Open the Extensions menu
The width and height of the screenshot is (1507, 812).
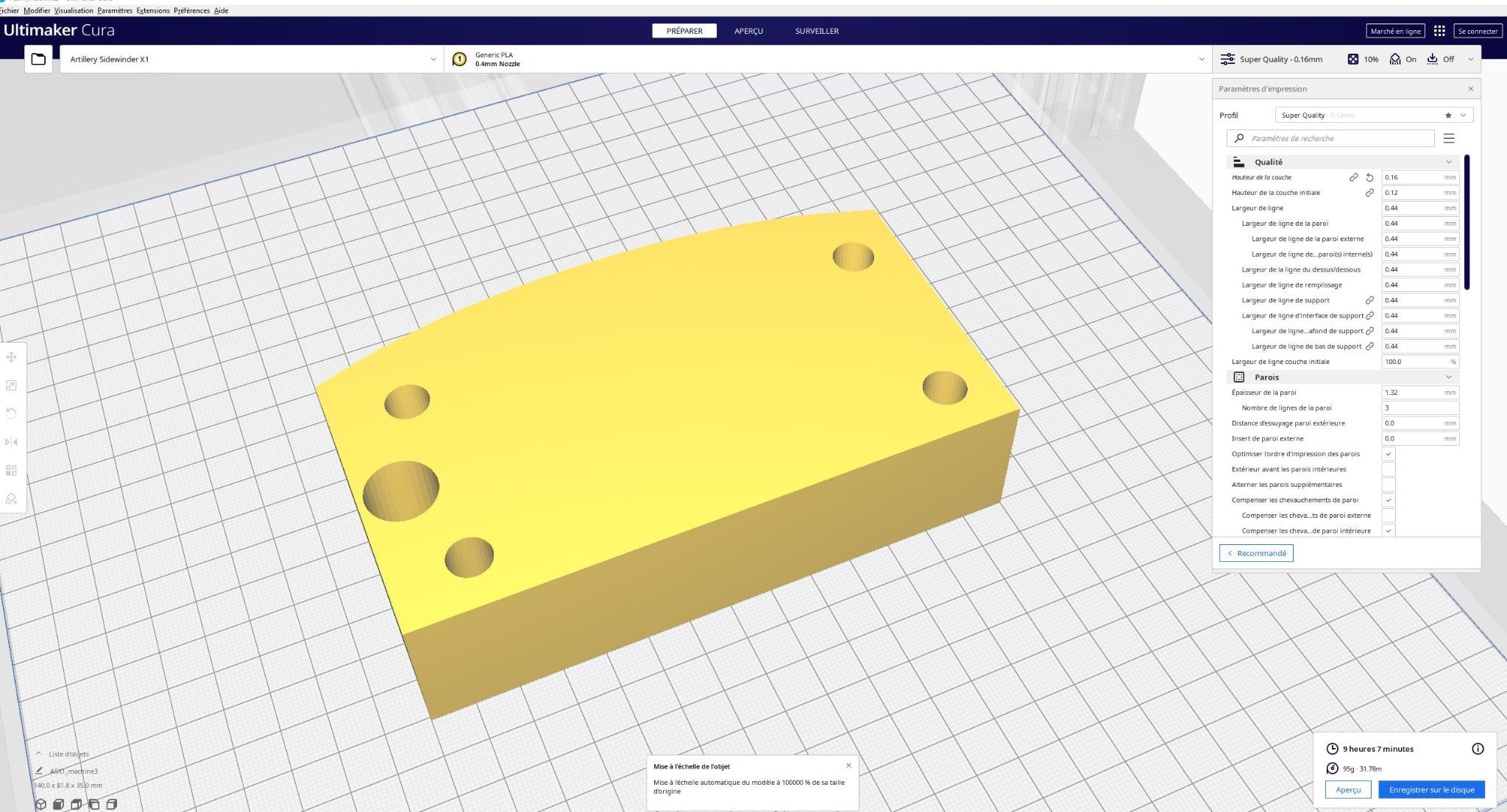tap(153, 10)
